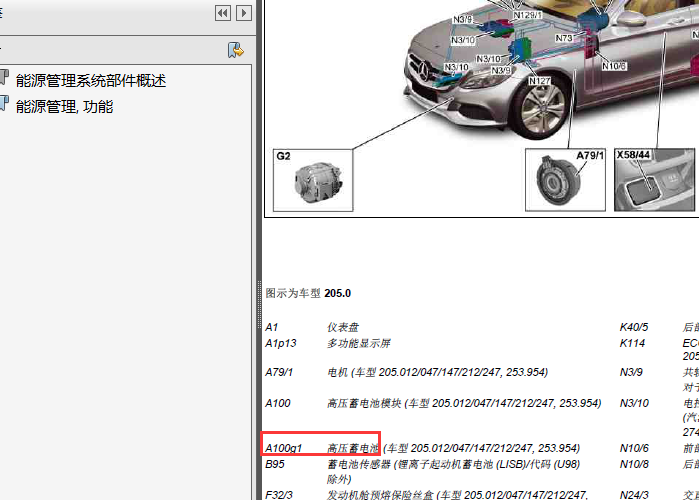Image resolution: width=699 pixels, height=500 pixels.
Task: Click legend code K114
Action: [x=632, y=343]
